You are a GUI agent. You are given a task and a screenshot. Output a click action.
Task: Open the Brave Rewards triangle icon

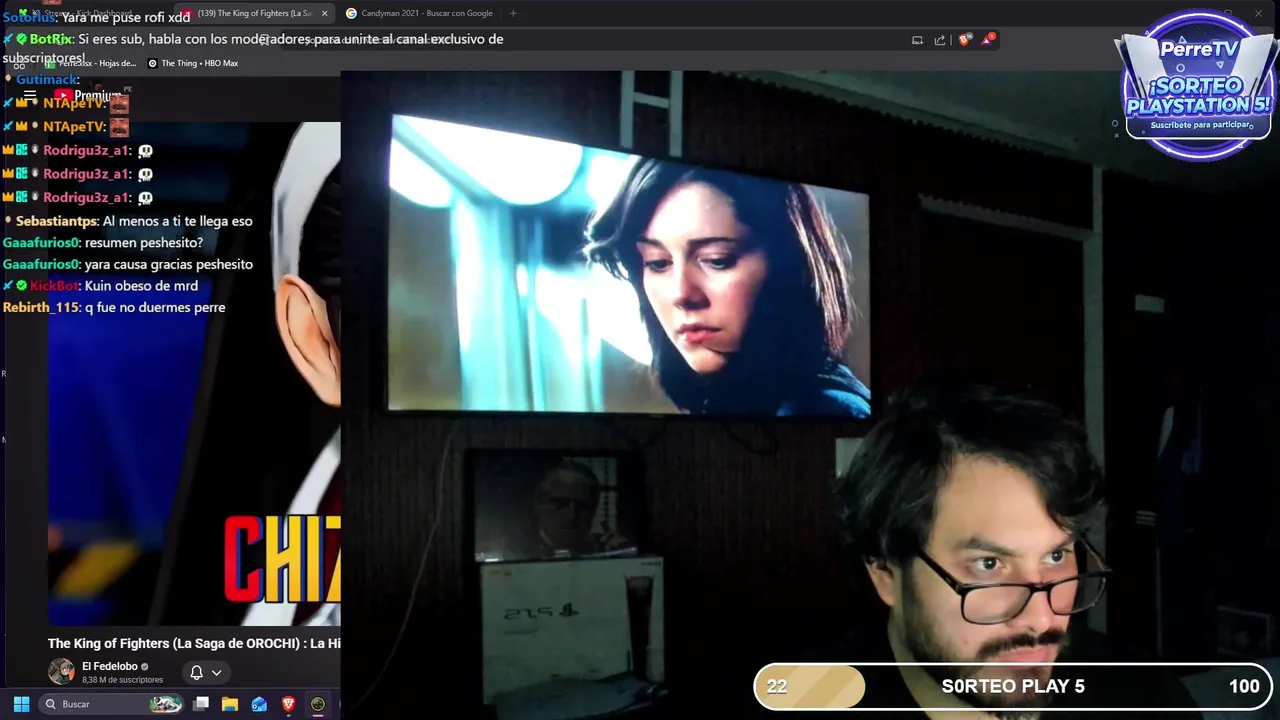pyautogui.click(x=988, y=39)
